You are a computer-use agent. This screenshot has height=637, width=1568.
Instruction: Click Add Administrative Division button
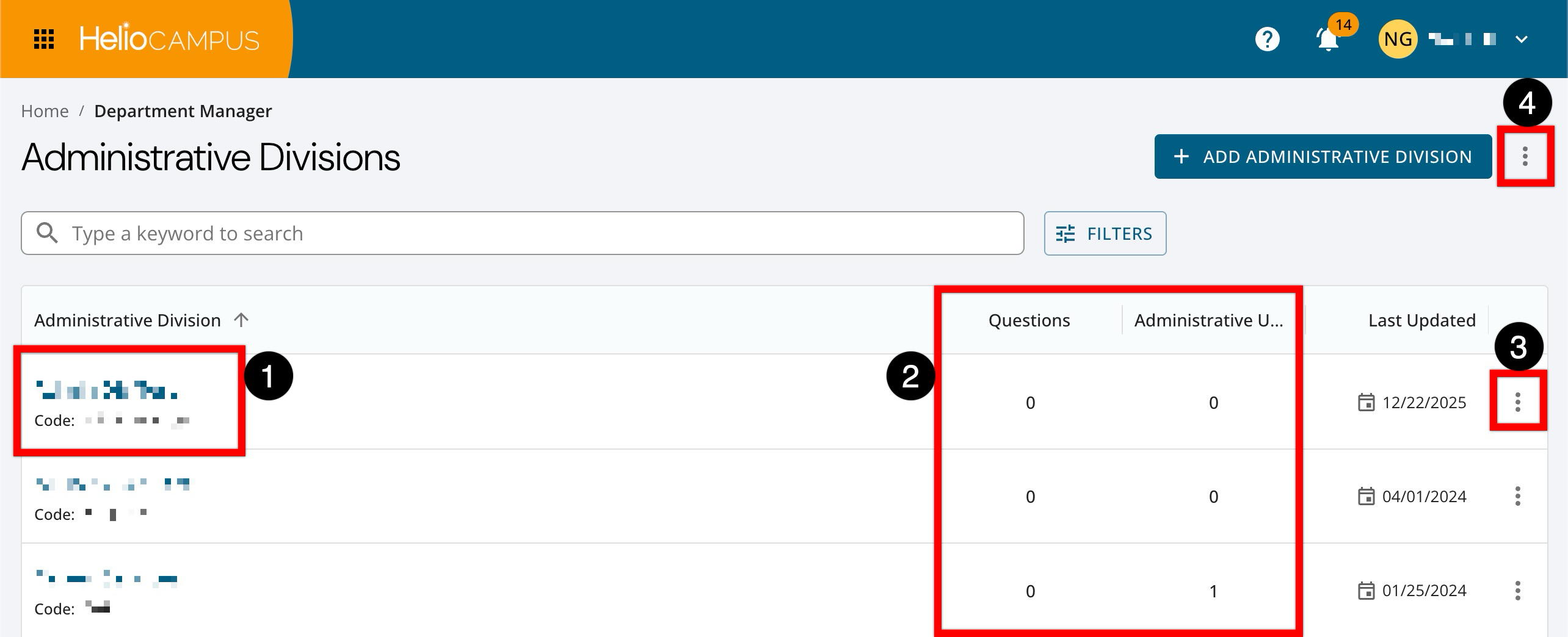[x=1323, y=157]
